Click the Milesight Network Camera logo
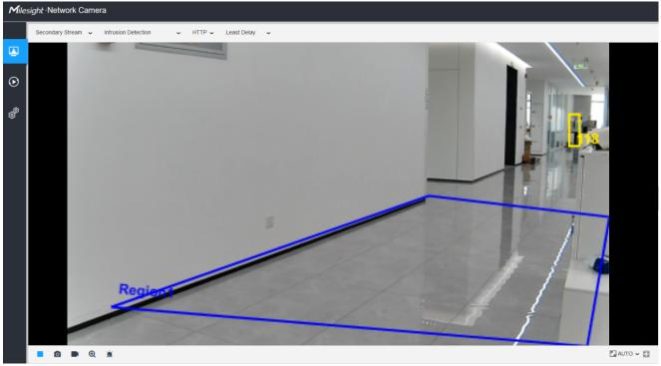This screenshot has width=661, height=366. point(57,10)
